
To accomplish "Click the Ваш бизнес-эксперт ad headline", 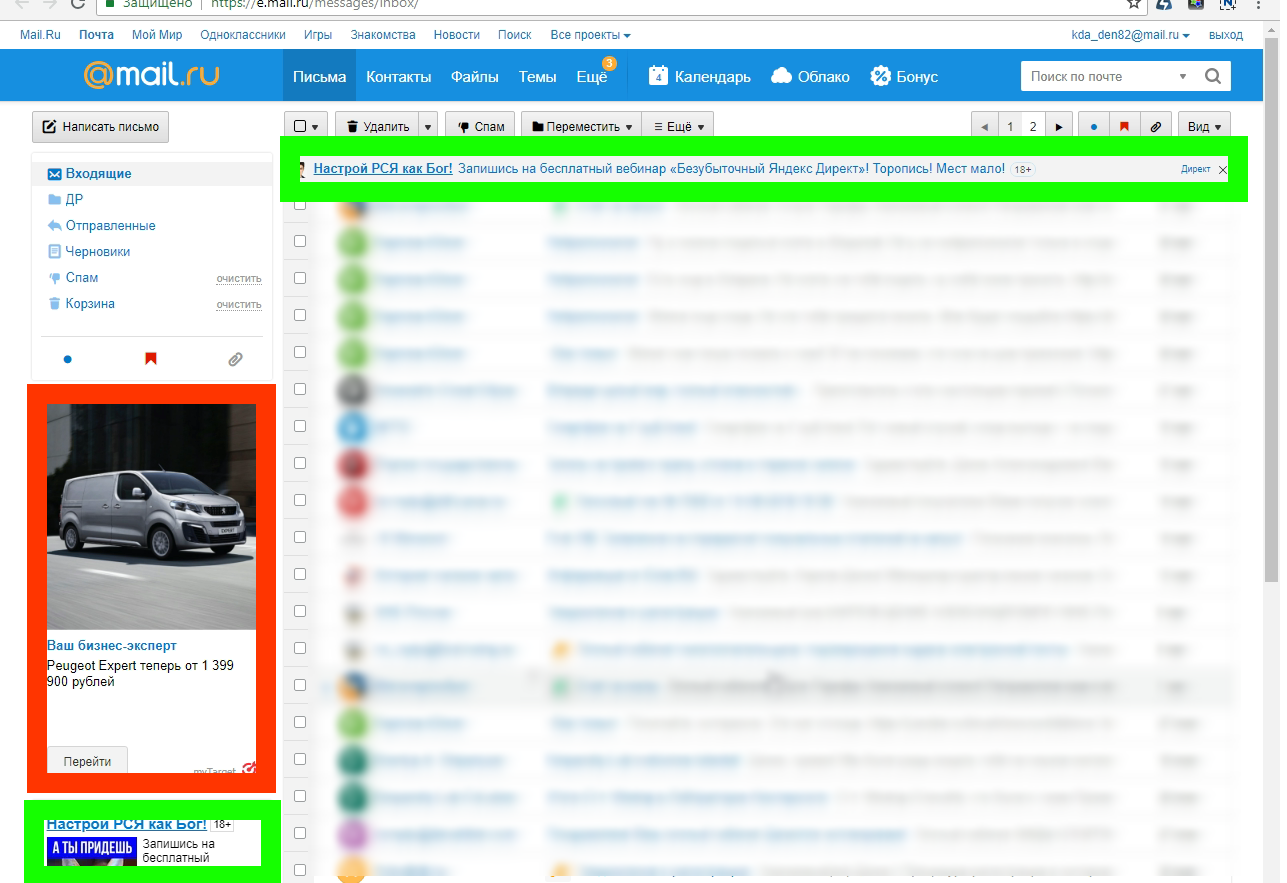I will pyautogui.click(x=112, y=646).
